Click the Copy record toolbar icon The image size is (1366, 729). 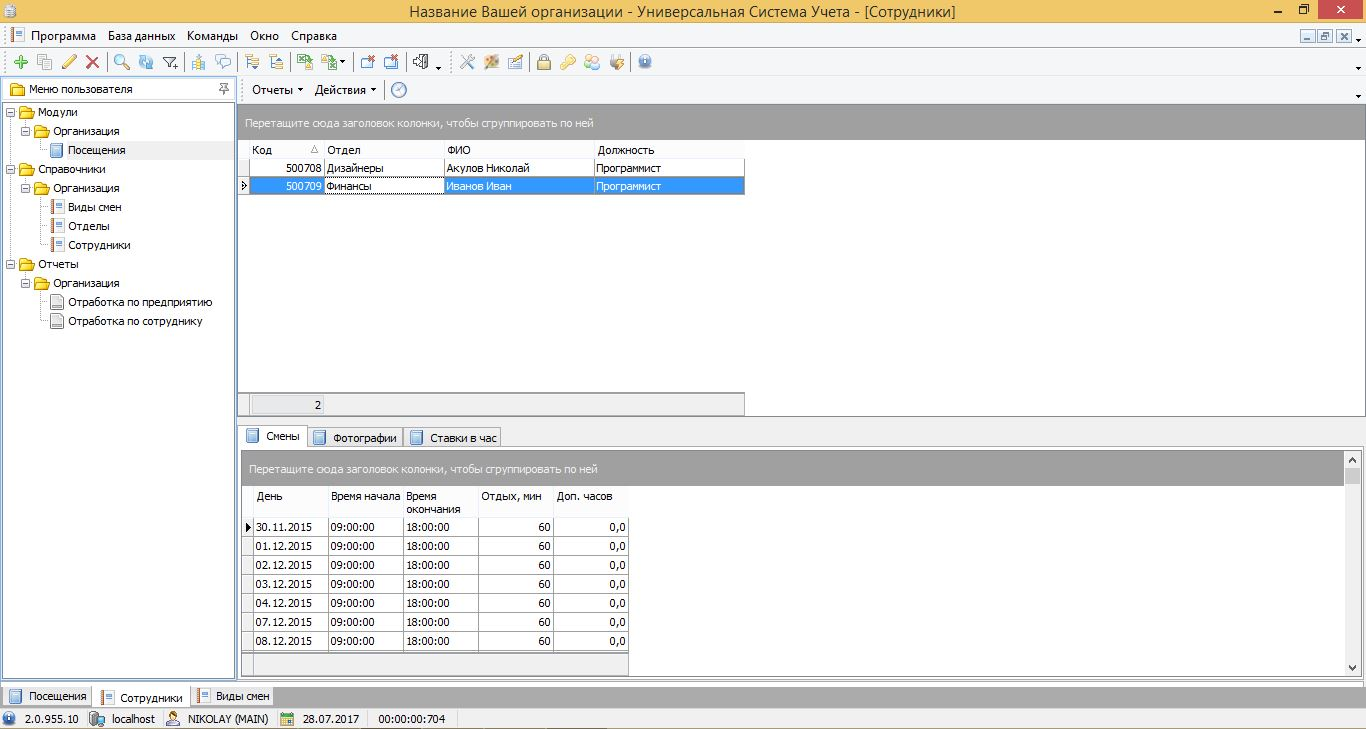(44, 62)
